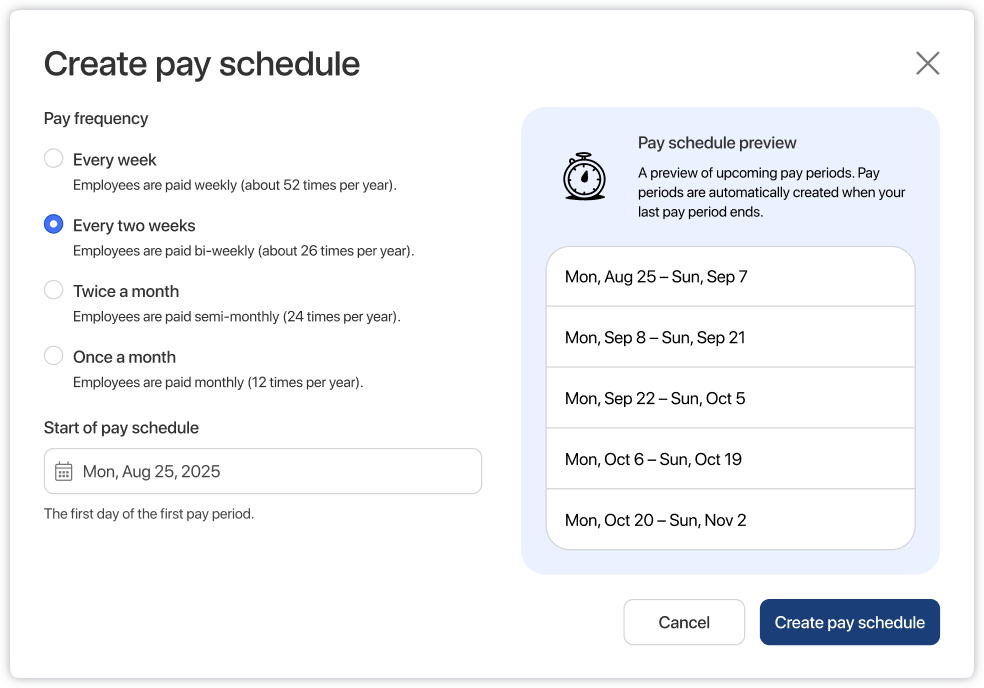The height and width of the screenshot is (688, 984).
Task: Click the Twice a month label text
Action: (x=126, y=291)
